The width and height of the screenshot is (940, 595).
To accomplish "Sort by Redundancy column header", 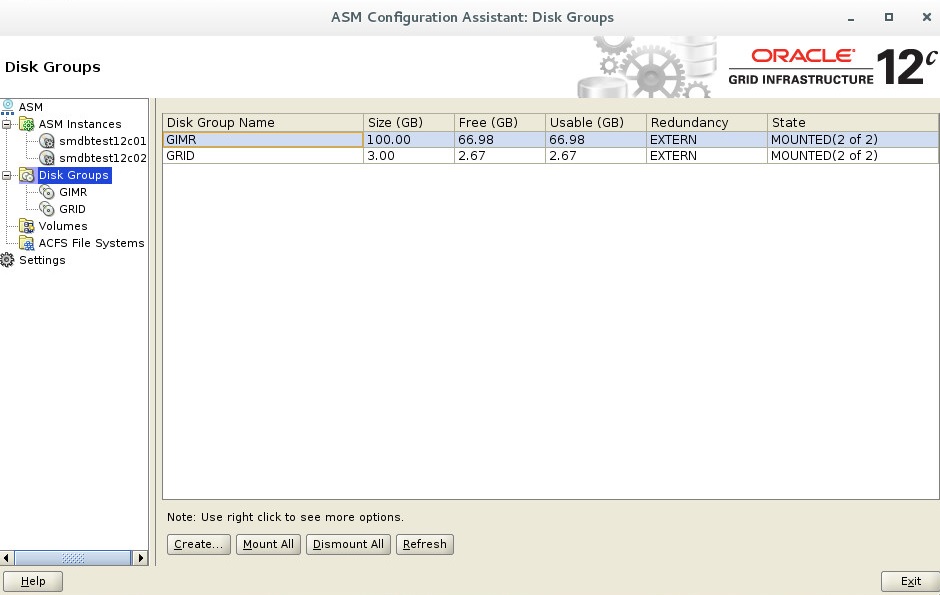I will [x=707, y=122].
